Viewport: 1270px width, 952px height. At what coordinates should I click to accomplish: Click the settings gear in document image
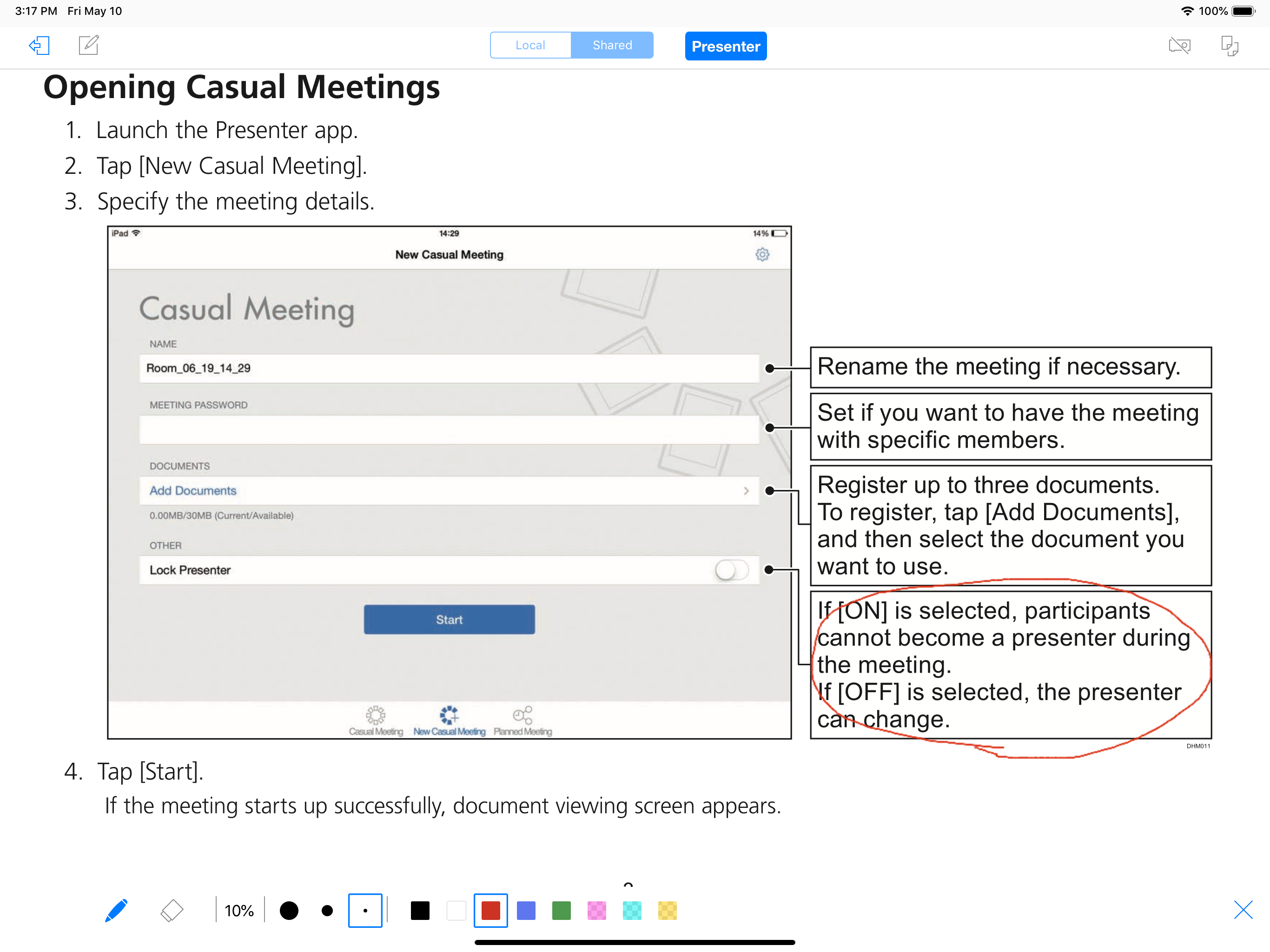(x=762, y=254)
